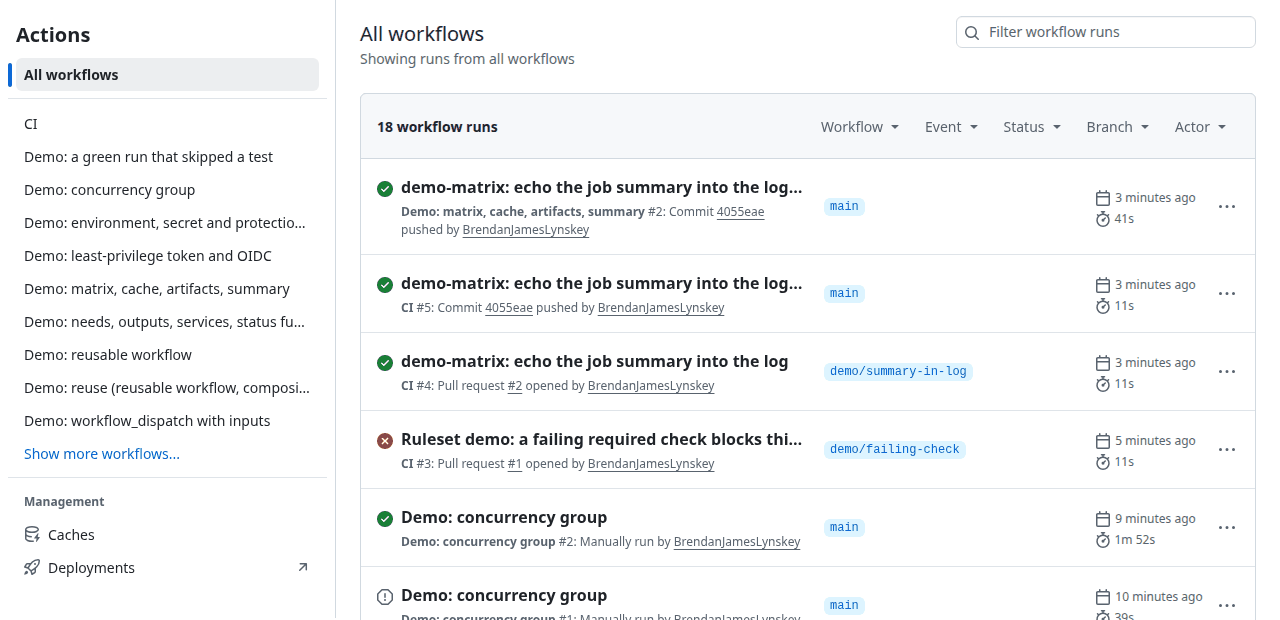Select Demo: workflow_dispatch with inputs
Viewport: 1280px width, 620px height.
167,421
